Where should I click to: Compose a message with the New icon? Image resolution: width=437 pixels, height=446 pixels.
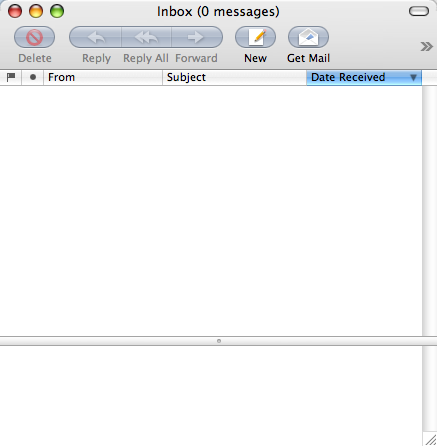[255, 37]
